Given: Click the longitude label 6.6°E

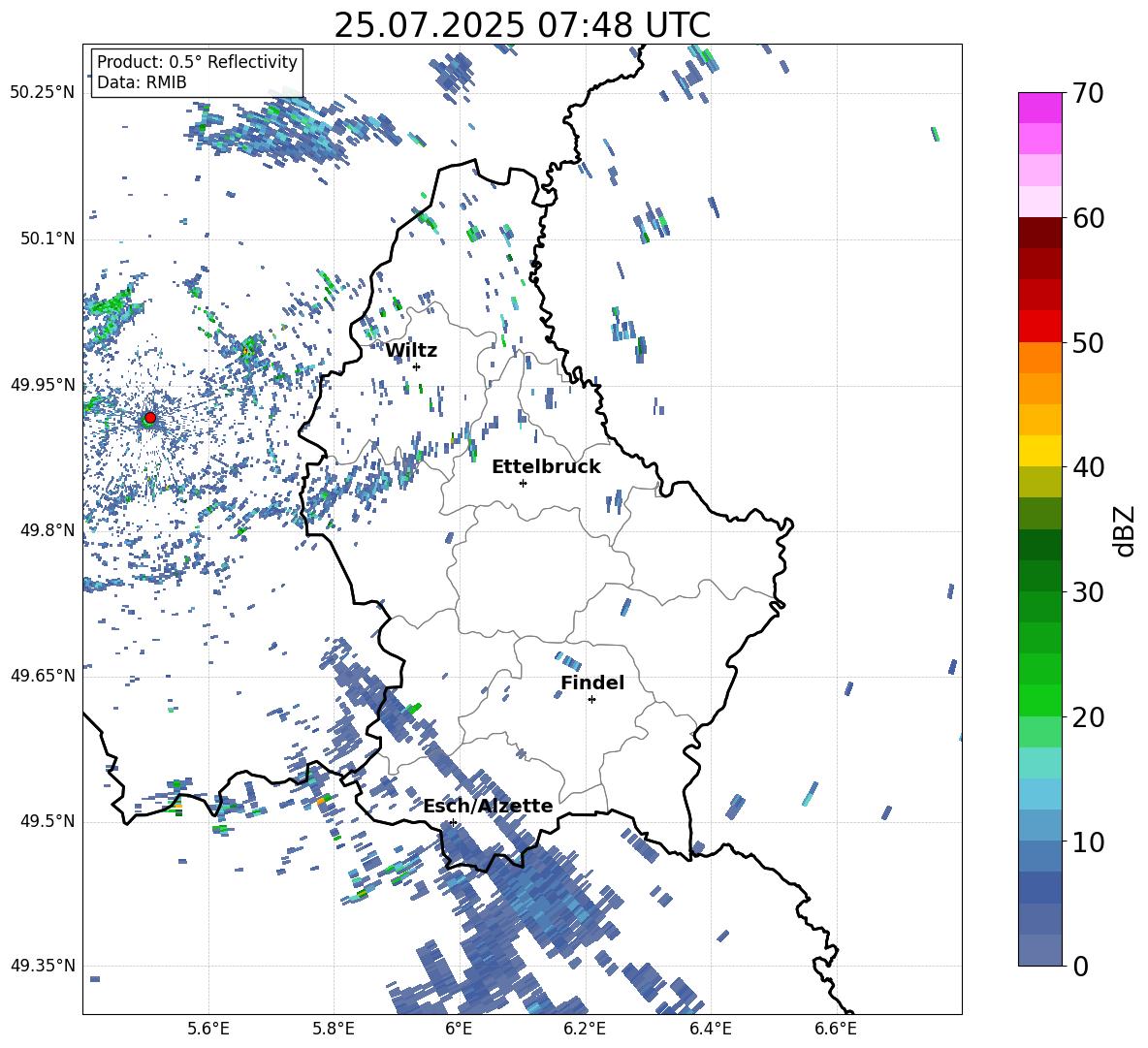Looking at the screenshot, I should [x=836, y=1029].
